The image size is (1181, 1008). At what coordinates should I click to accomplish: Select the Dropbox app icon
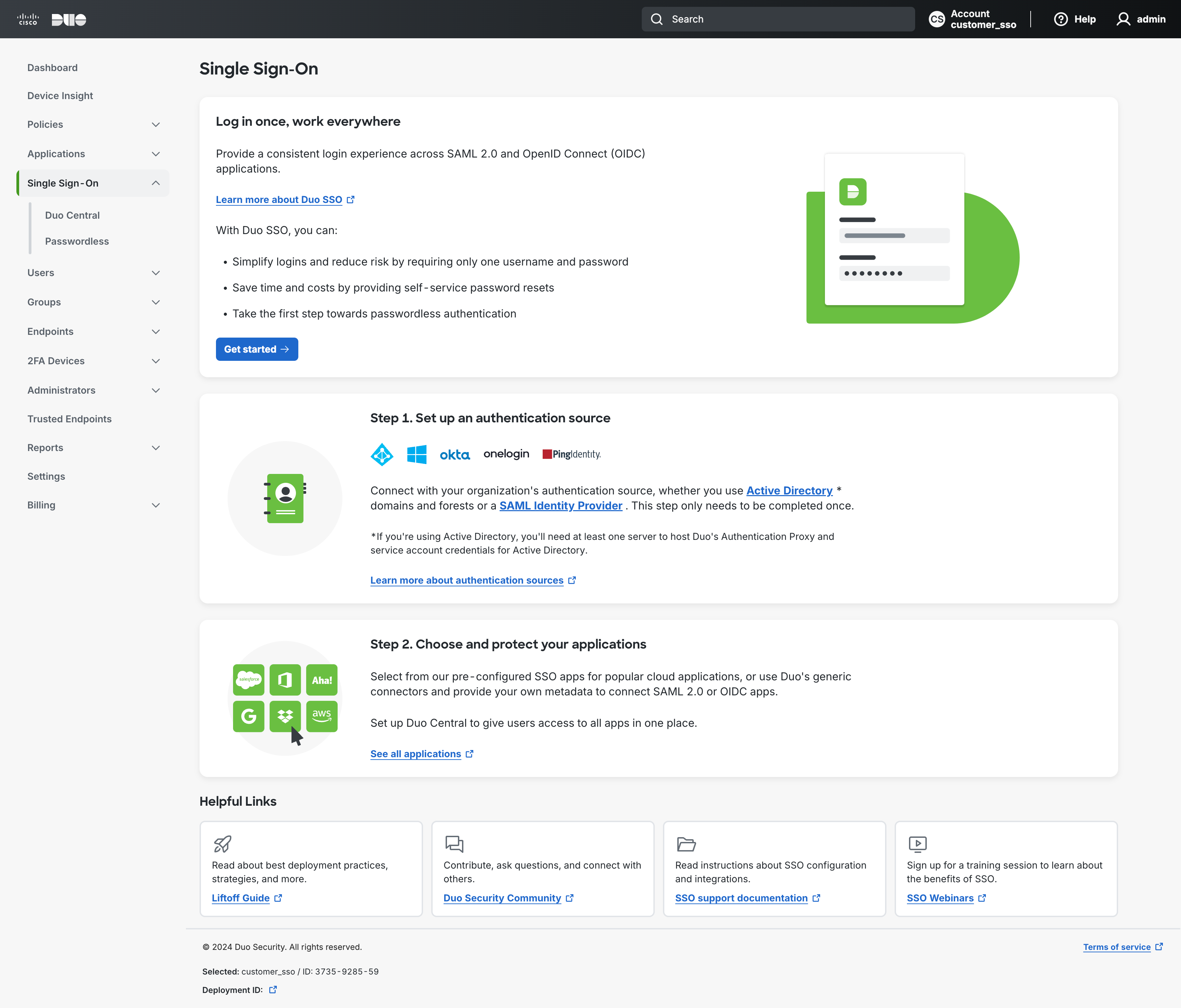coord(285,716)
